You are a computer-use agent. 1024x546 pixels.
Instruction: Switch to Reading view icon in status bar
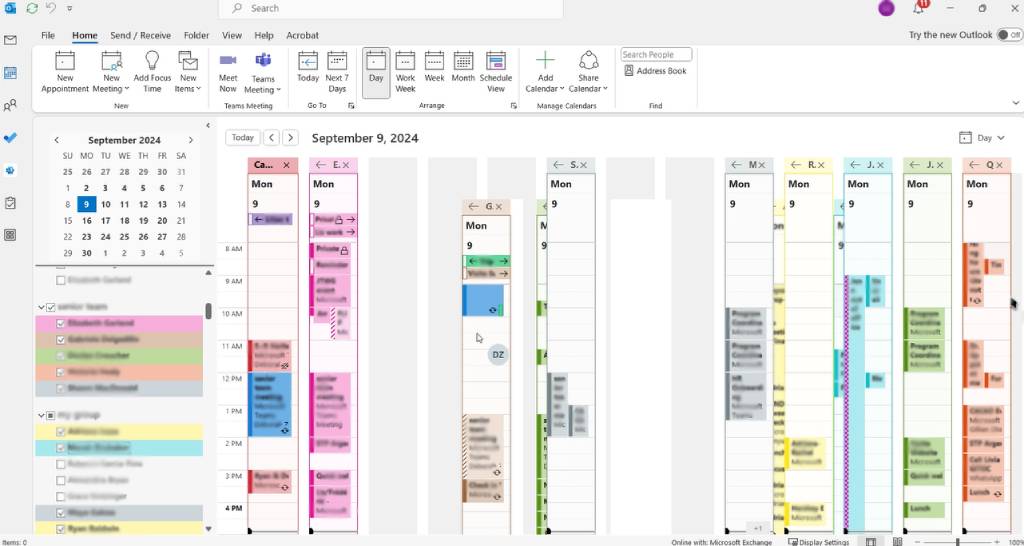pos(898,542)
